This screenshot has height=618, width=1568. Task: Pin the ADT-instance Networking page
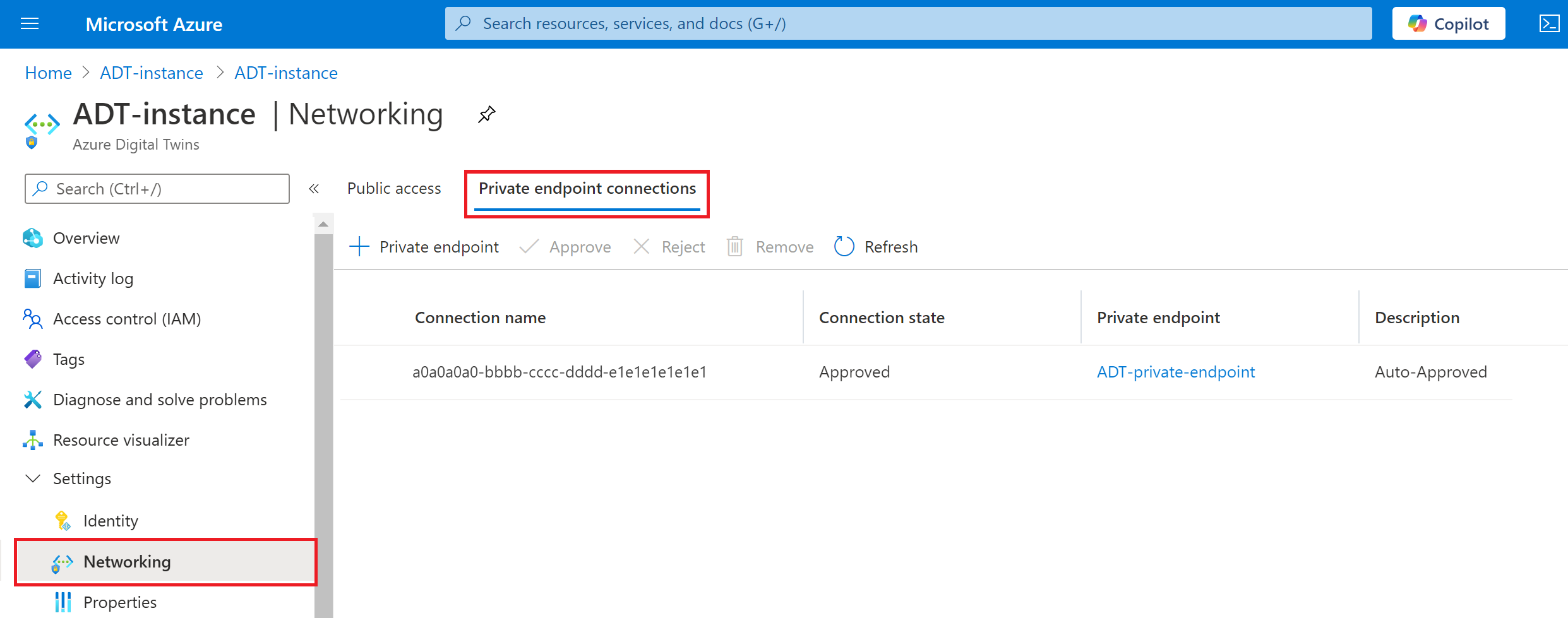pos(486,114)
